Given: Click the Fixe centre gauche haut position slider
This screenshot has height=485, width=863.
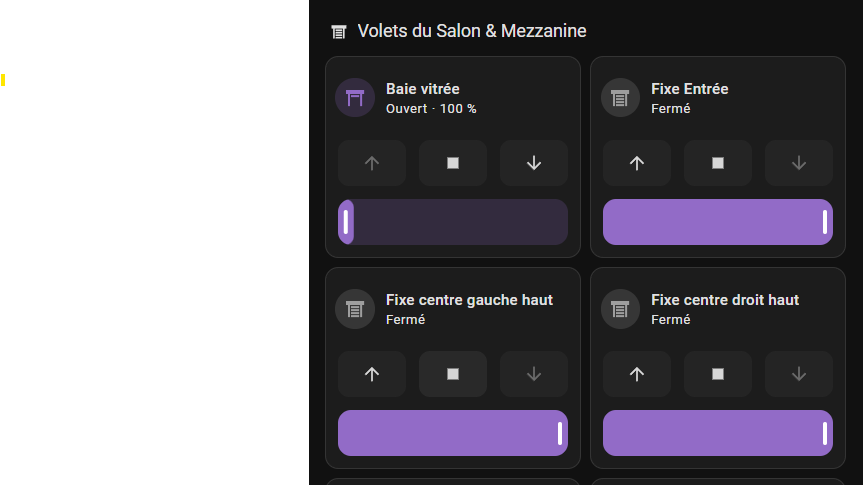Looking at the screenshot, I should pos(453,433).
